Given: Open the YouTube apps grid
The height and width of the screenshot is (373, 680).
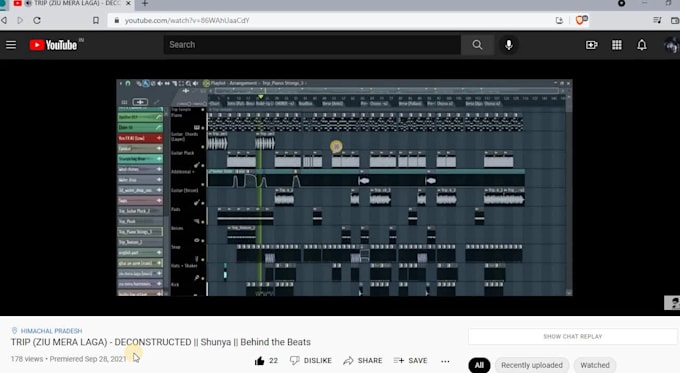Looking at the screenshot, I should [617, 45].
